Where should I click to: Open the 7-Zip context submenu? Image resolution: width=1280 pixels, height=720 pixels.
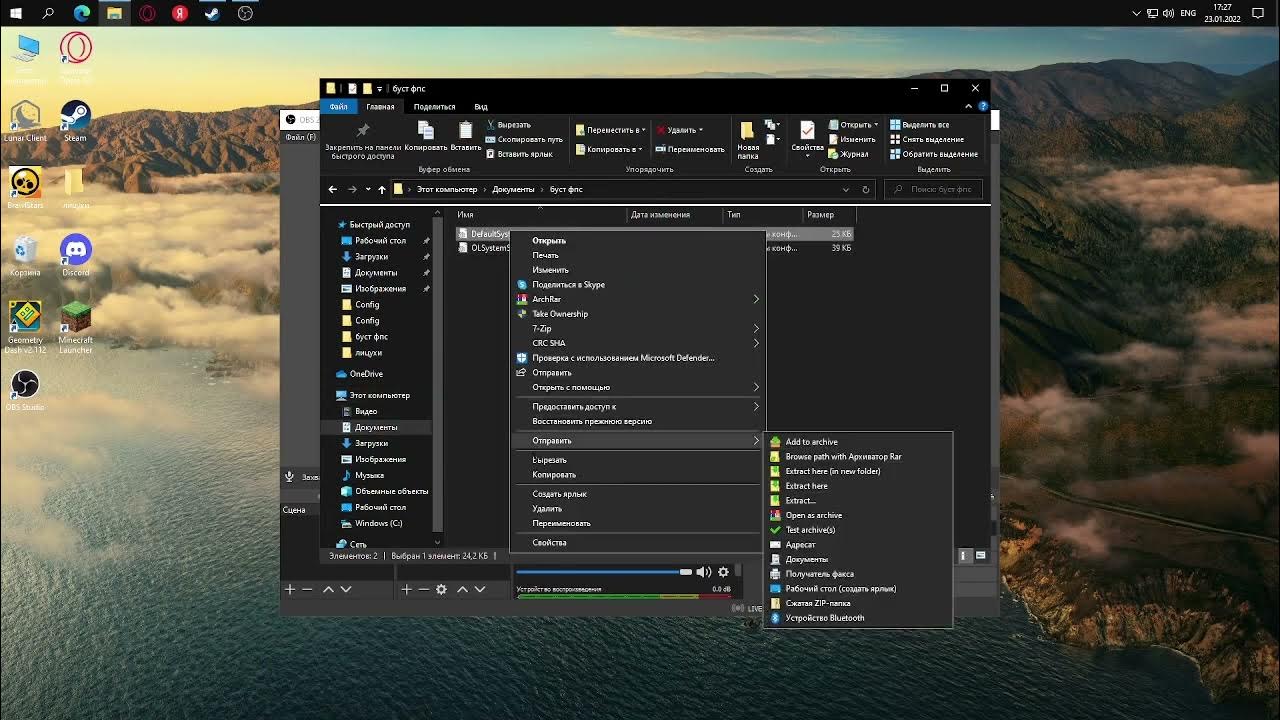[x=637, y=329]
